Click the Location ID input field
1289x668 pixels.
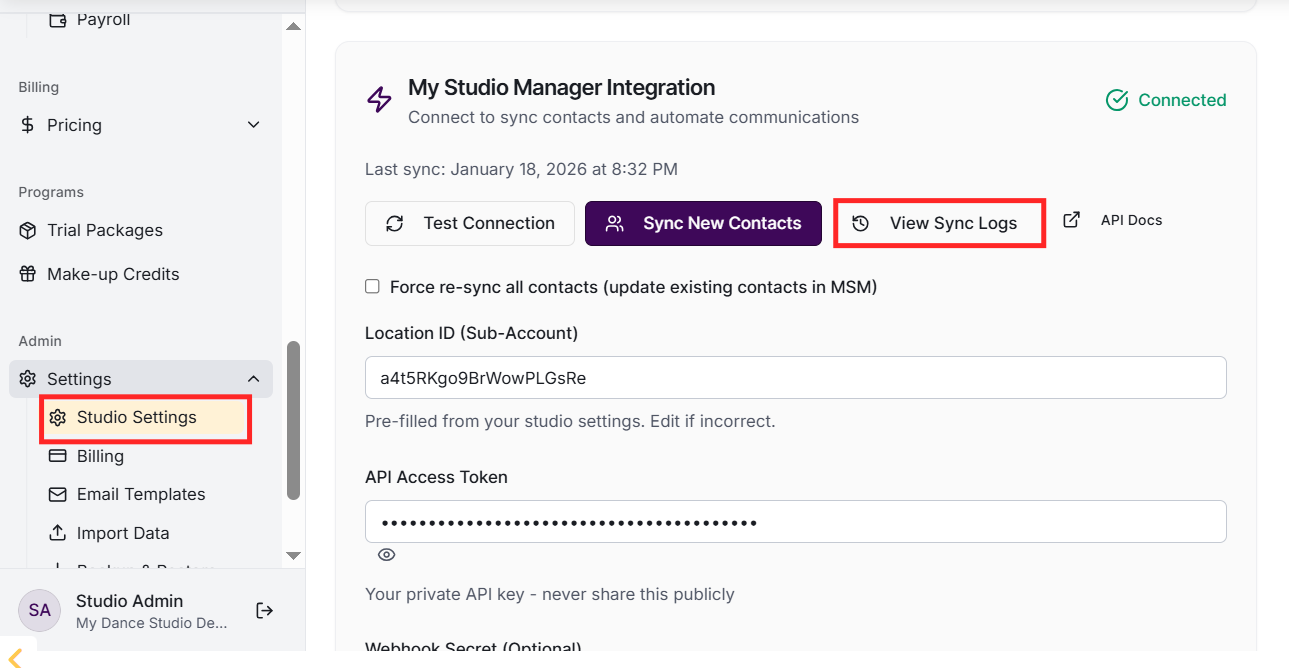click(795, 378)
